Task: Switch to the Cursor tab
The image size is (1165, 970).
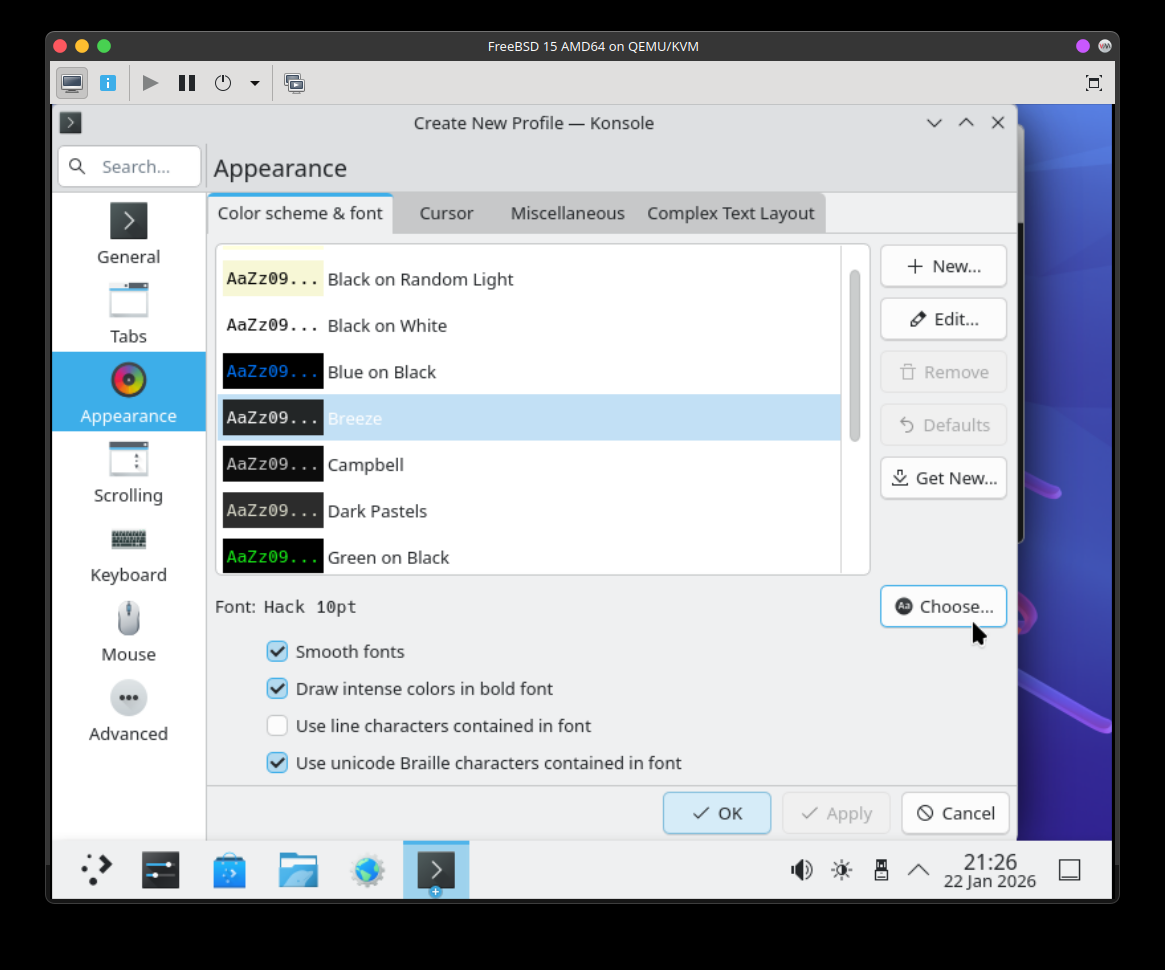Action: click(446, 213)
